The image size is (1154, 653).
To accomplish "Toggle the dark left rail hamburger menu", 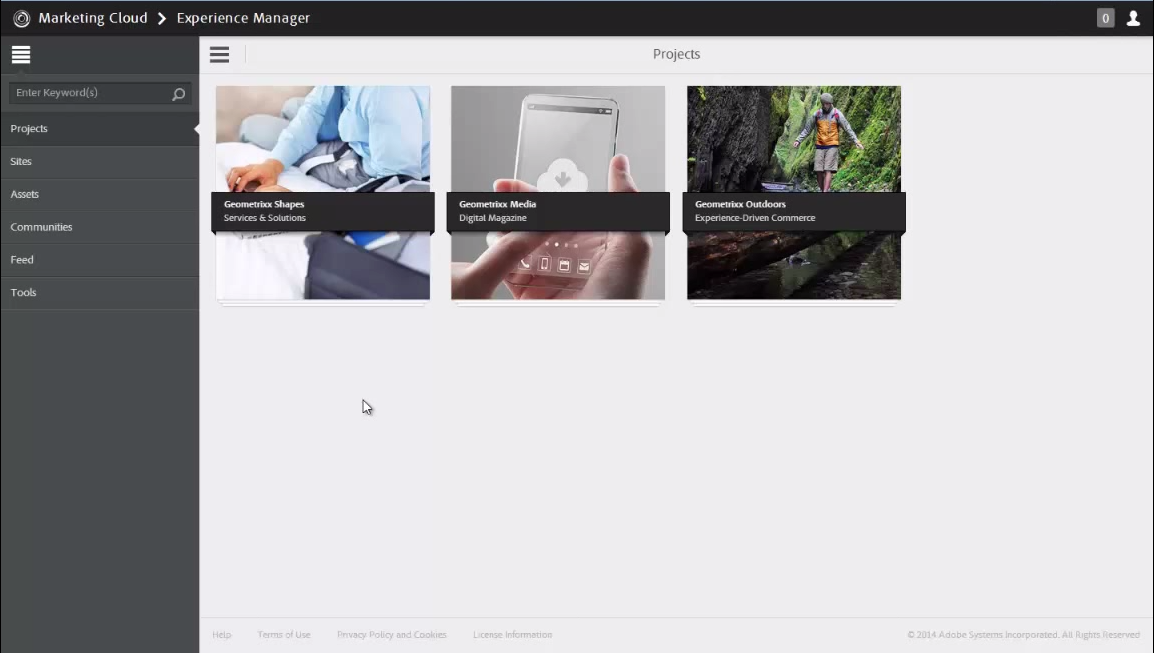I will coord(21,55).
